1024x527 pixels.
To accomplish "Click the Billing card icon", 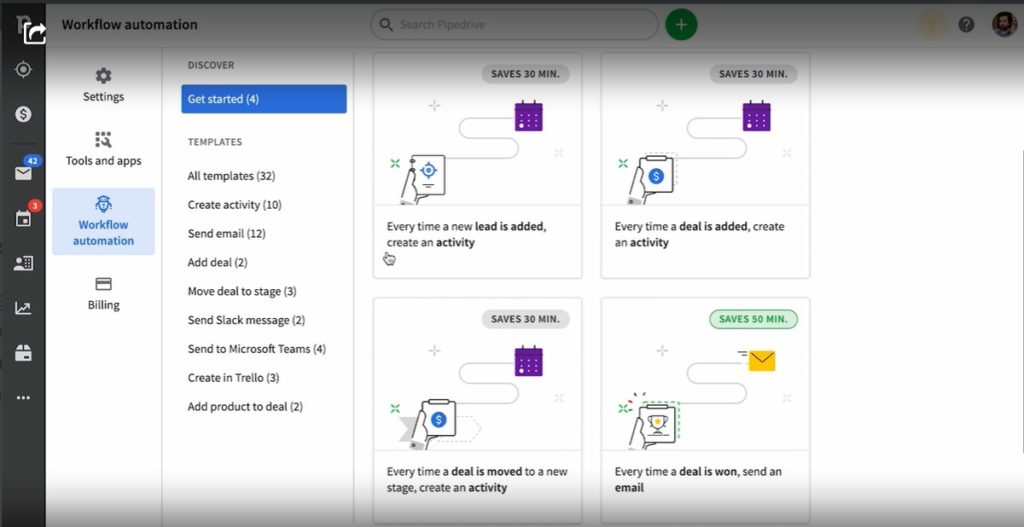I will 103,283.
